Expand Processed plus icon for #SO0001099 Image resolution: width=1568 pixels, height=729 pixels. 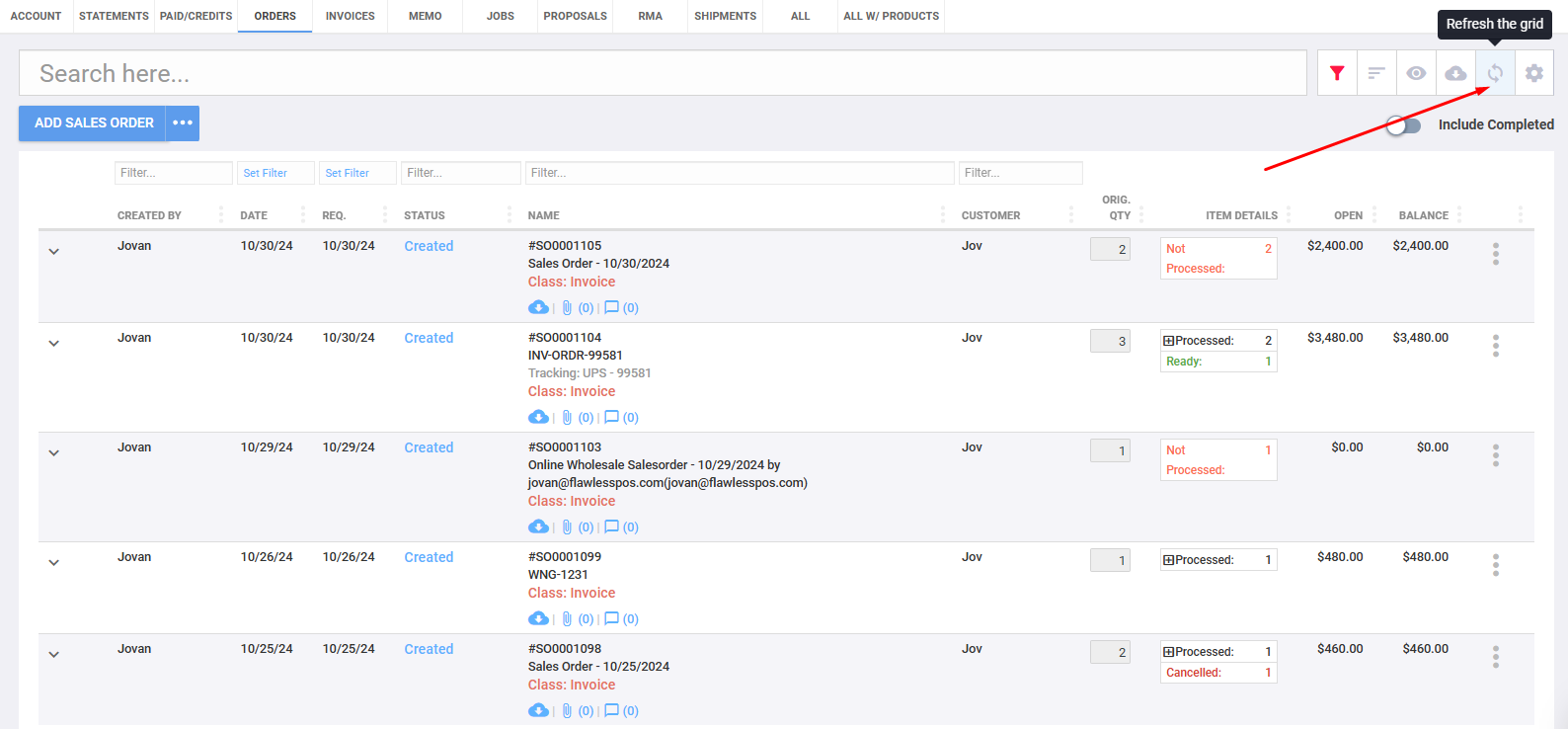(x=1169, y=560)
